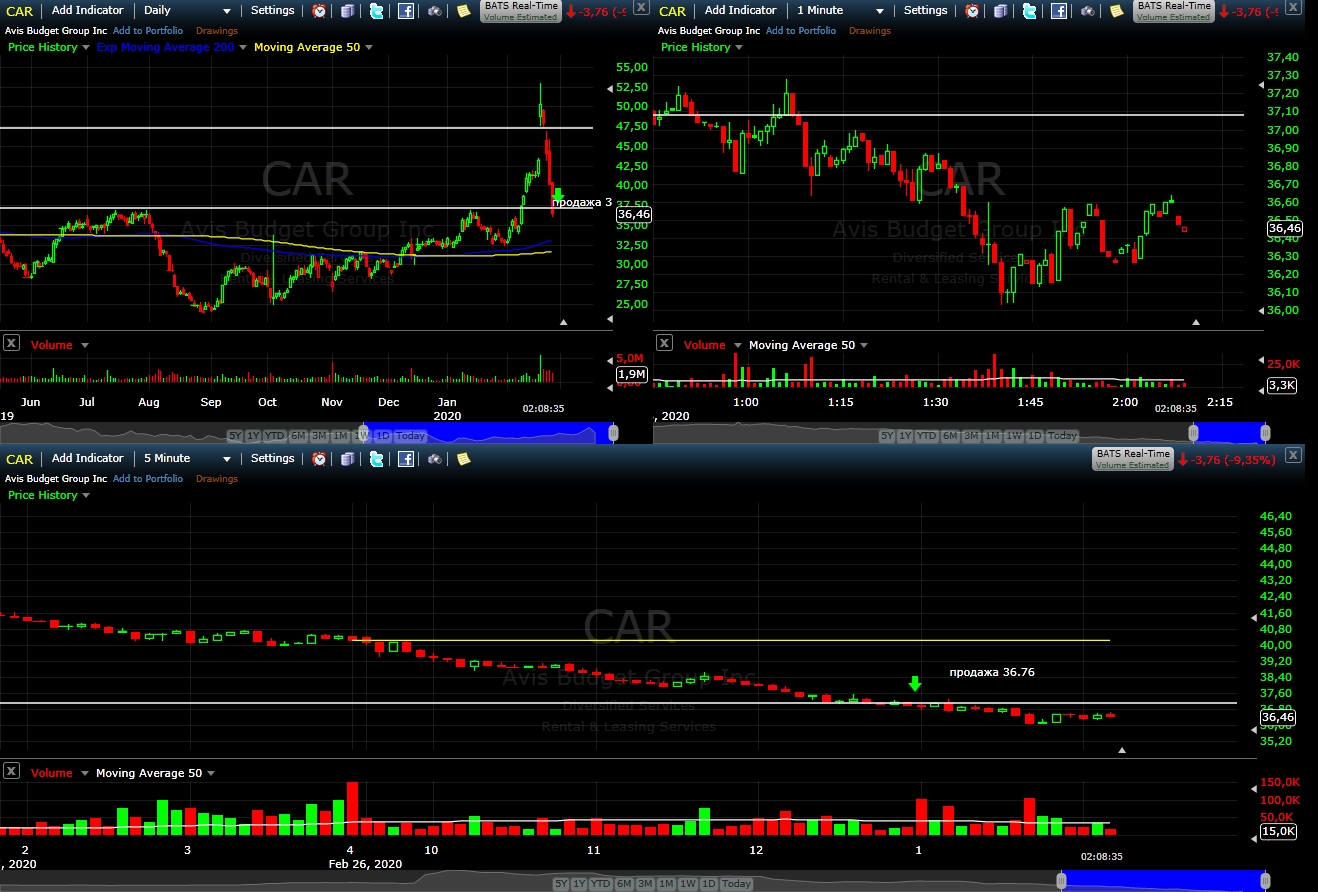Select the 6M range in the 5 Minute chart
Image resolution: width=1318 pixels, height=892 pixels.
pyautogui.click(x=624, y=884)
